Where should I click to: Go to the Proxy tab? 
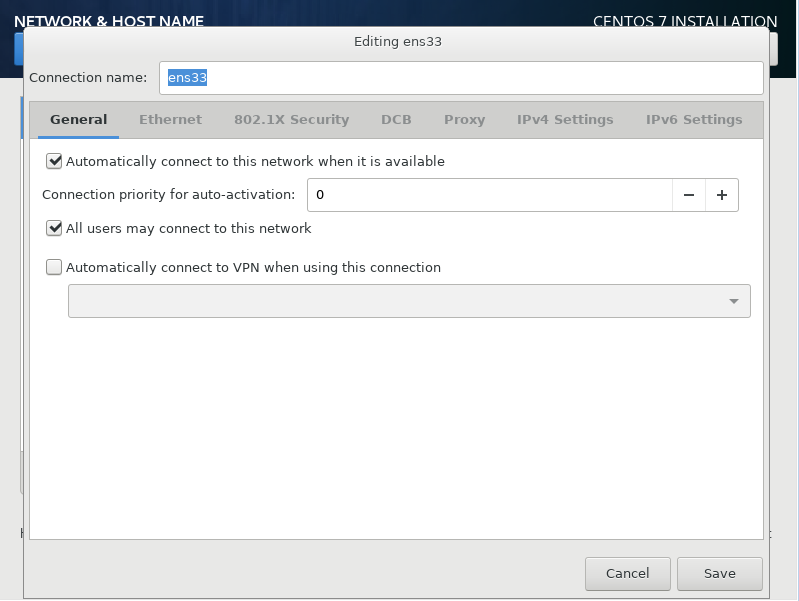point(464,119)
